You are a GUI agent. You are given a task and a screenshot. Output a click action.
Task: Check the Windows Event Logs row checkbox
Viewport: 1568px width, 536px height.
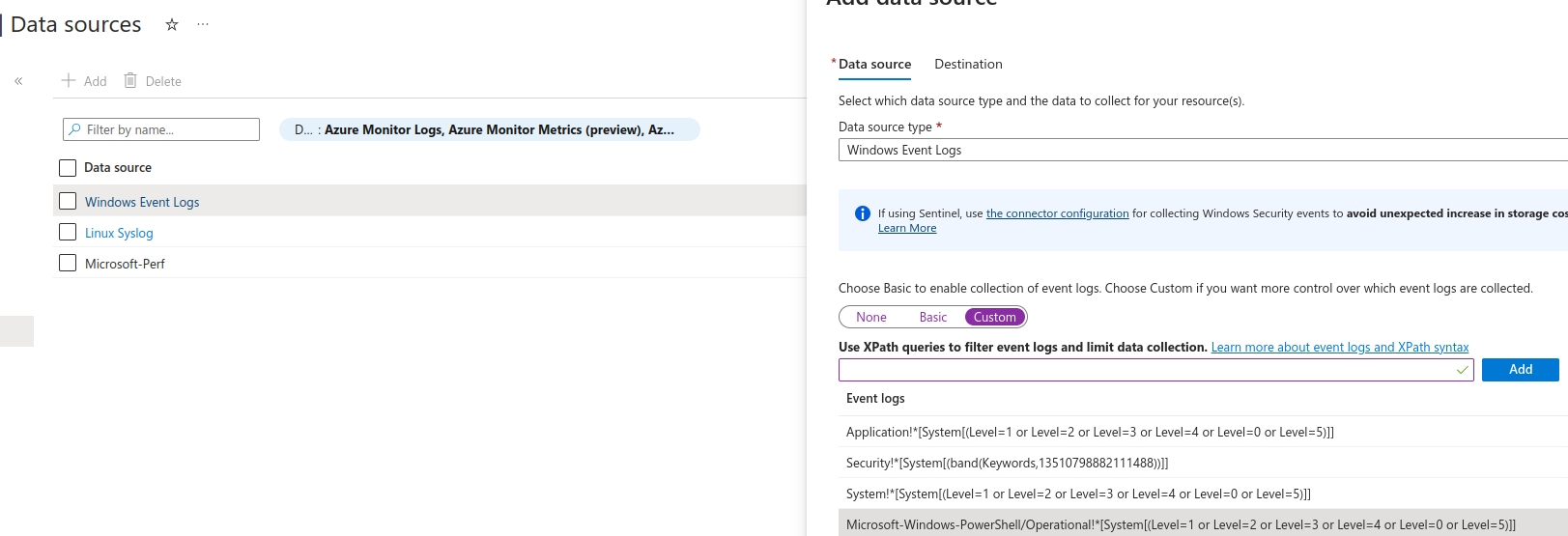pyautogui.click(x=68, y=201)
